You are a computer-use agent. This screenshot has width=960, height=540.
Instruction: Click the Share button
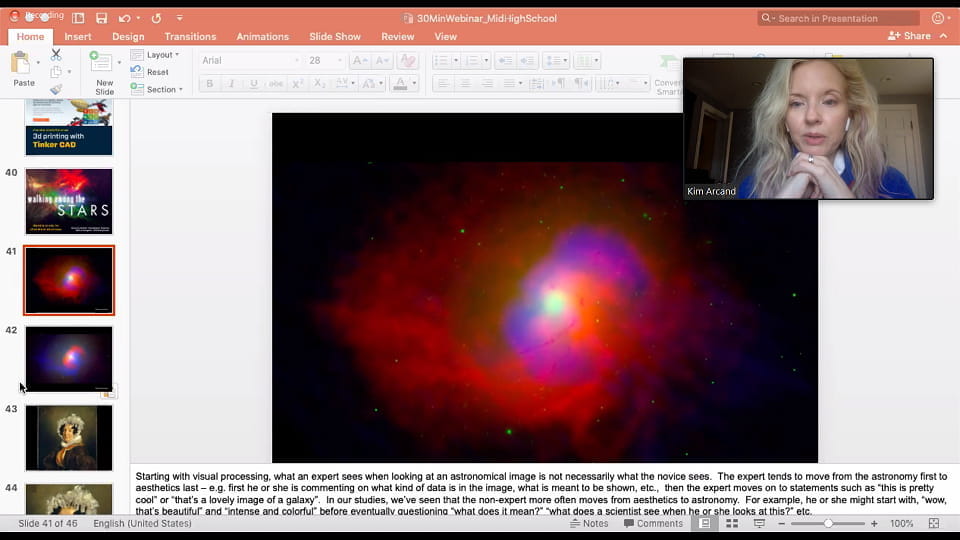coord(909,36)
